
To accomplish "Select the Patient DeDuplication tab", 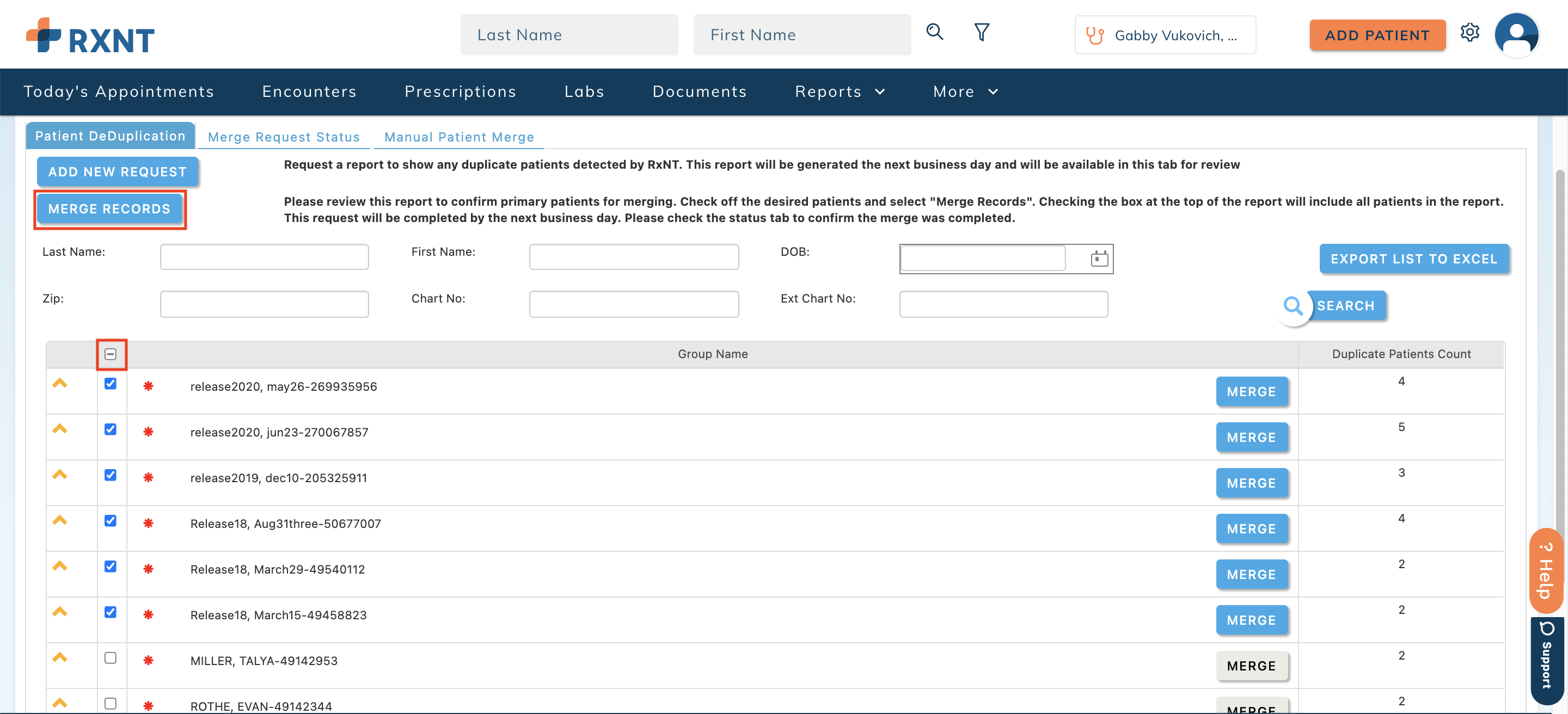I will tap(110, 136).
